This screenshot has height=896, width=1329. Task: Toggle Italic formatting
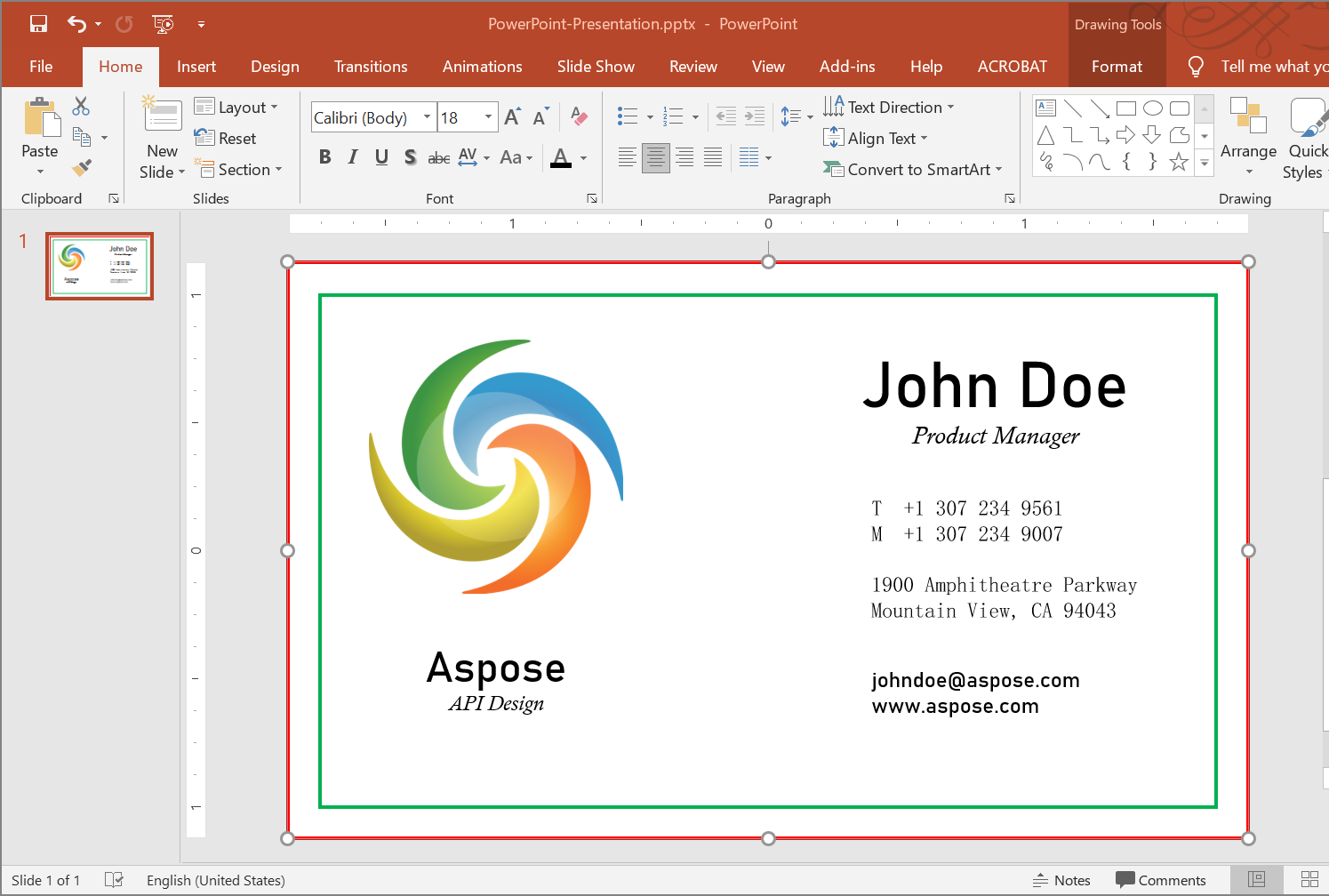[x=352, y=157]
